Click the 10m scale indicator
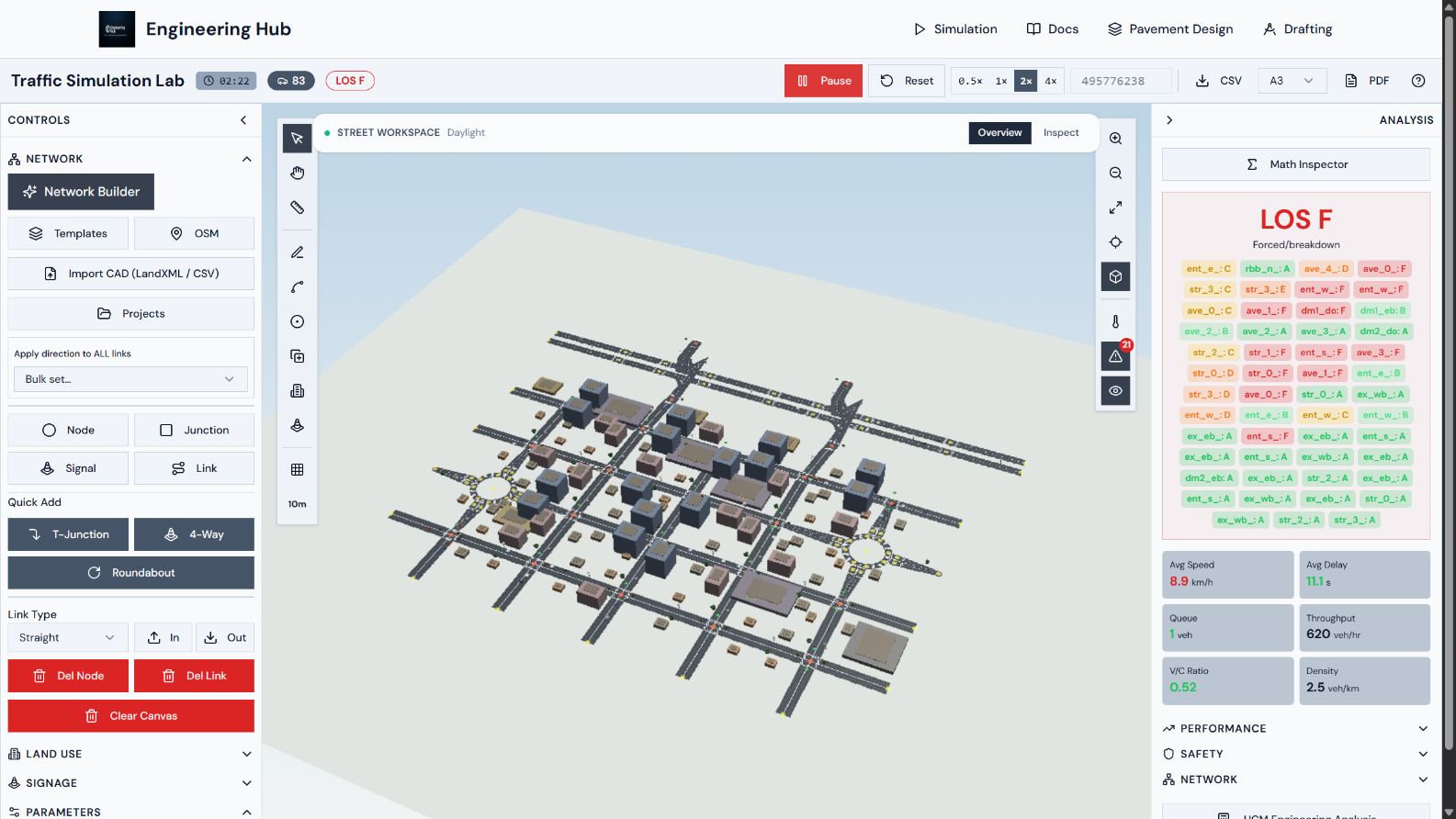1456x819 pixels. tap(297, 504)
